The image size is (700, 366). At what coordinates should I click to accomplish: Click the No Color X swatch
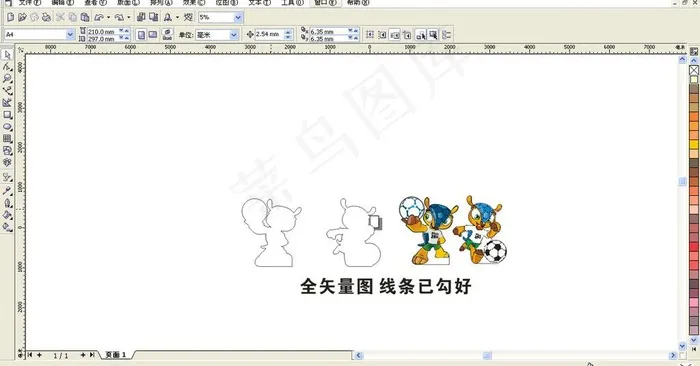tap(694, 70)
